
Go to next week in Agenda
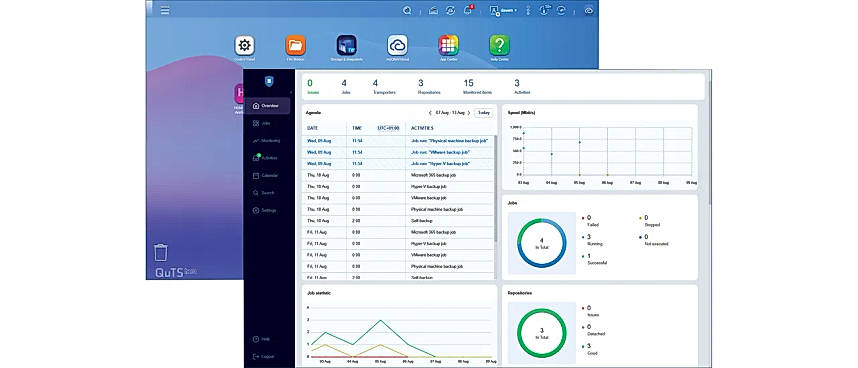click(469, 113)
